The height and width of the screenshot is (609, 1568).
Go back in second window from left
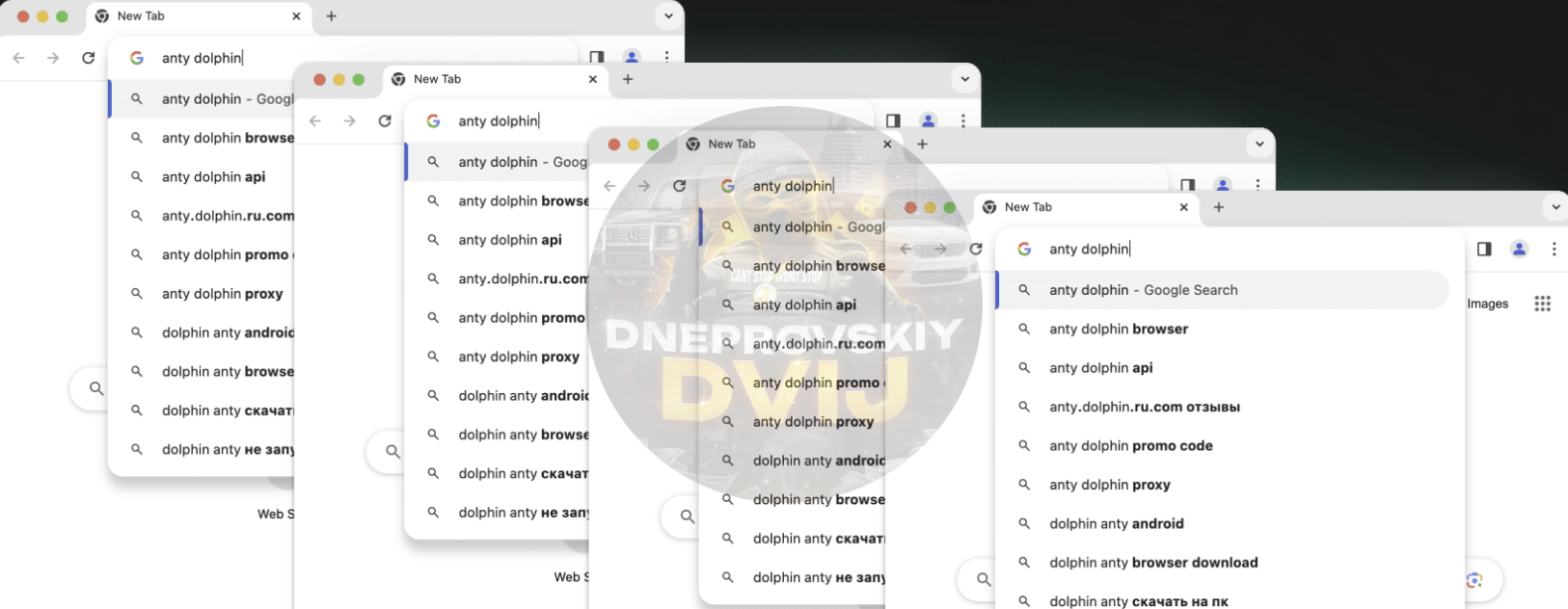click(315, 120)
